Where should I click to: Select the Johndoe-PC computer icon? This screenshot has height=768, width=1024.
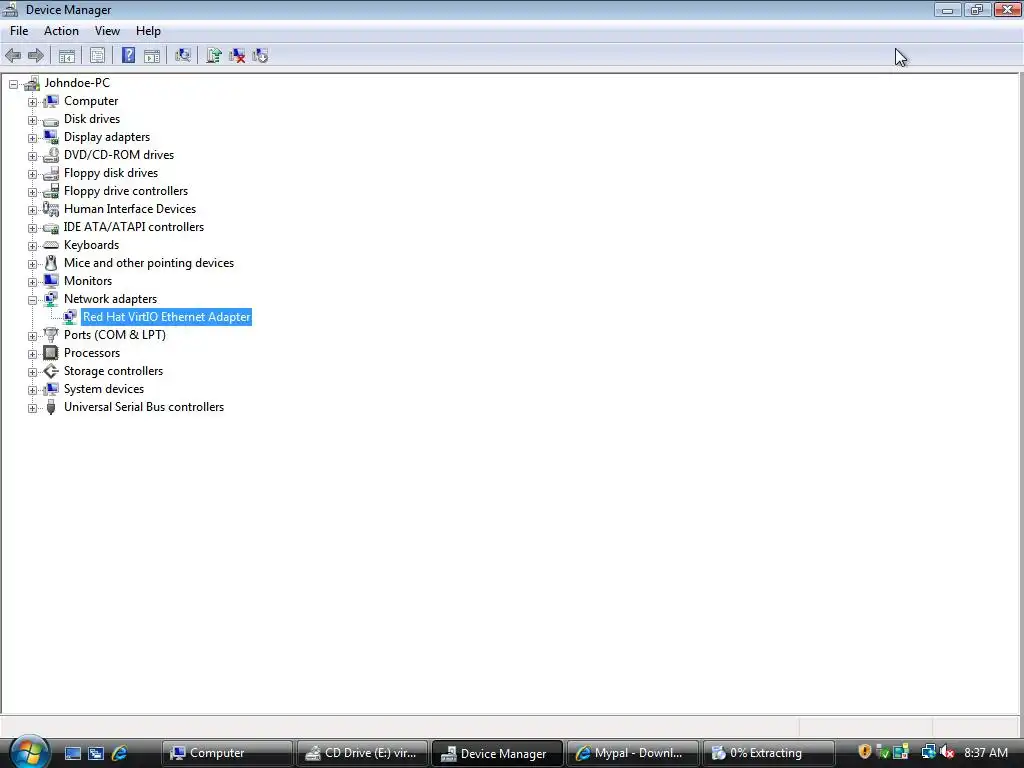coord(32,83)
